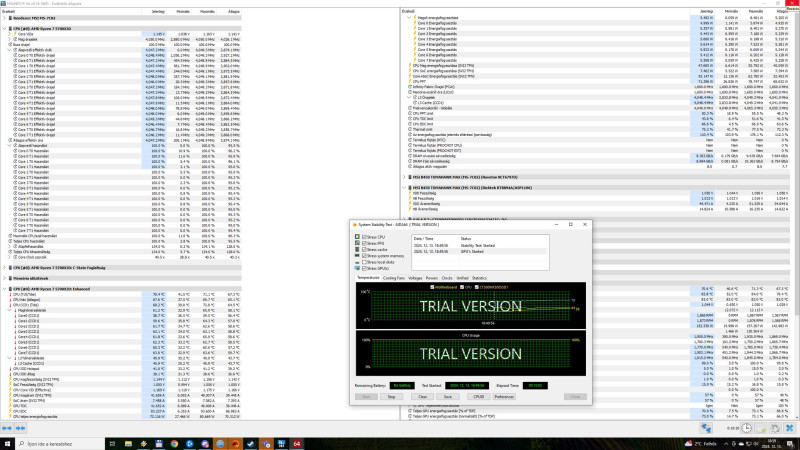This screenshot has height=450, width=800.
Task: Open HWiNFO sensor settings gear icon
Action: tap(774, 428)
